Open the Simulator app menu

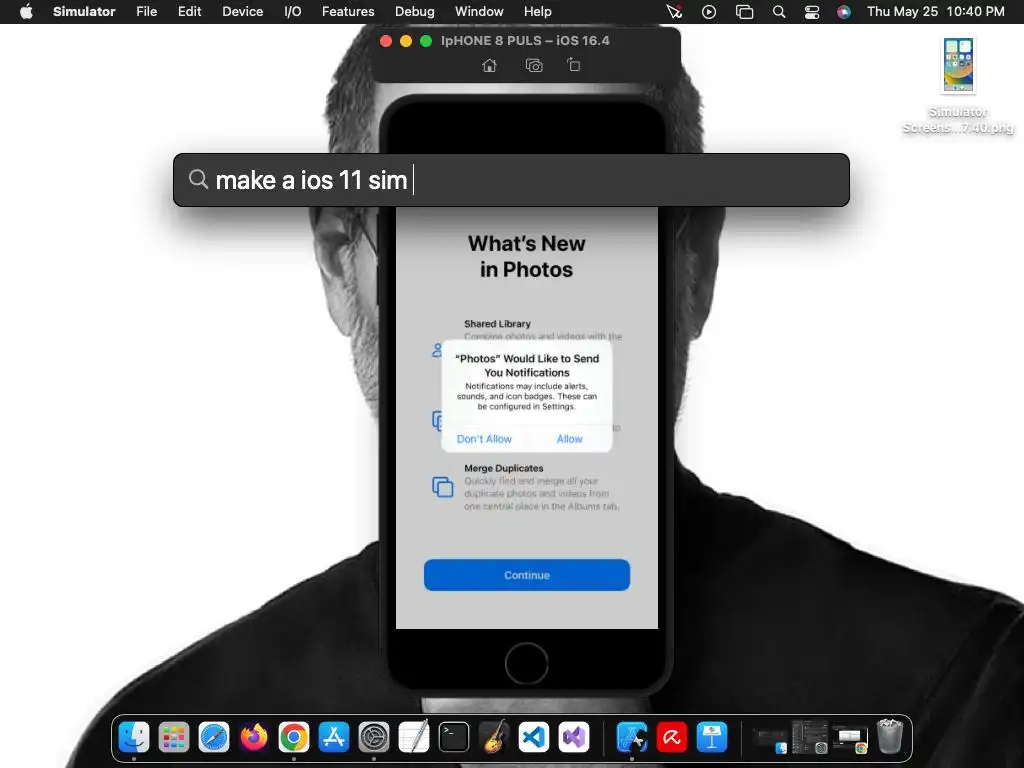coord(84,12)
